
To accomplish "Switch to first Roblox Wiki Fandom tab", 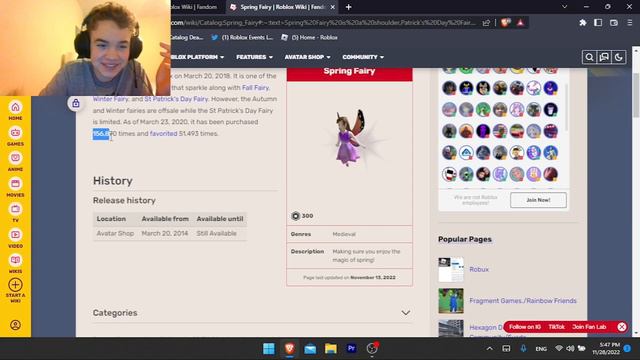I will (x=197, y=7).
